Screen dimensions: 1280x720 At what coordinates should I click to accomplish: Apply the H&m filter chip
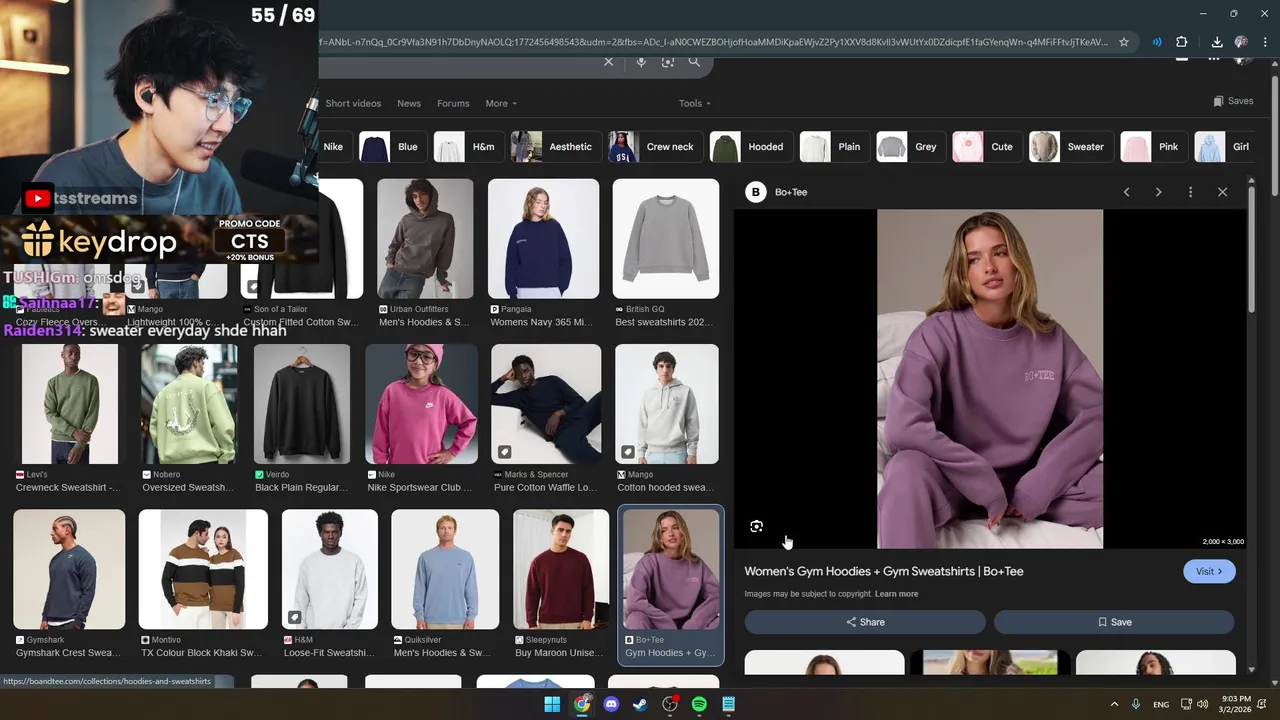coord(468,147)
